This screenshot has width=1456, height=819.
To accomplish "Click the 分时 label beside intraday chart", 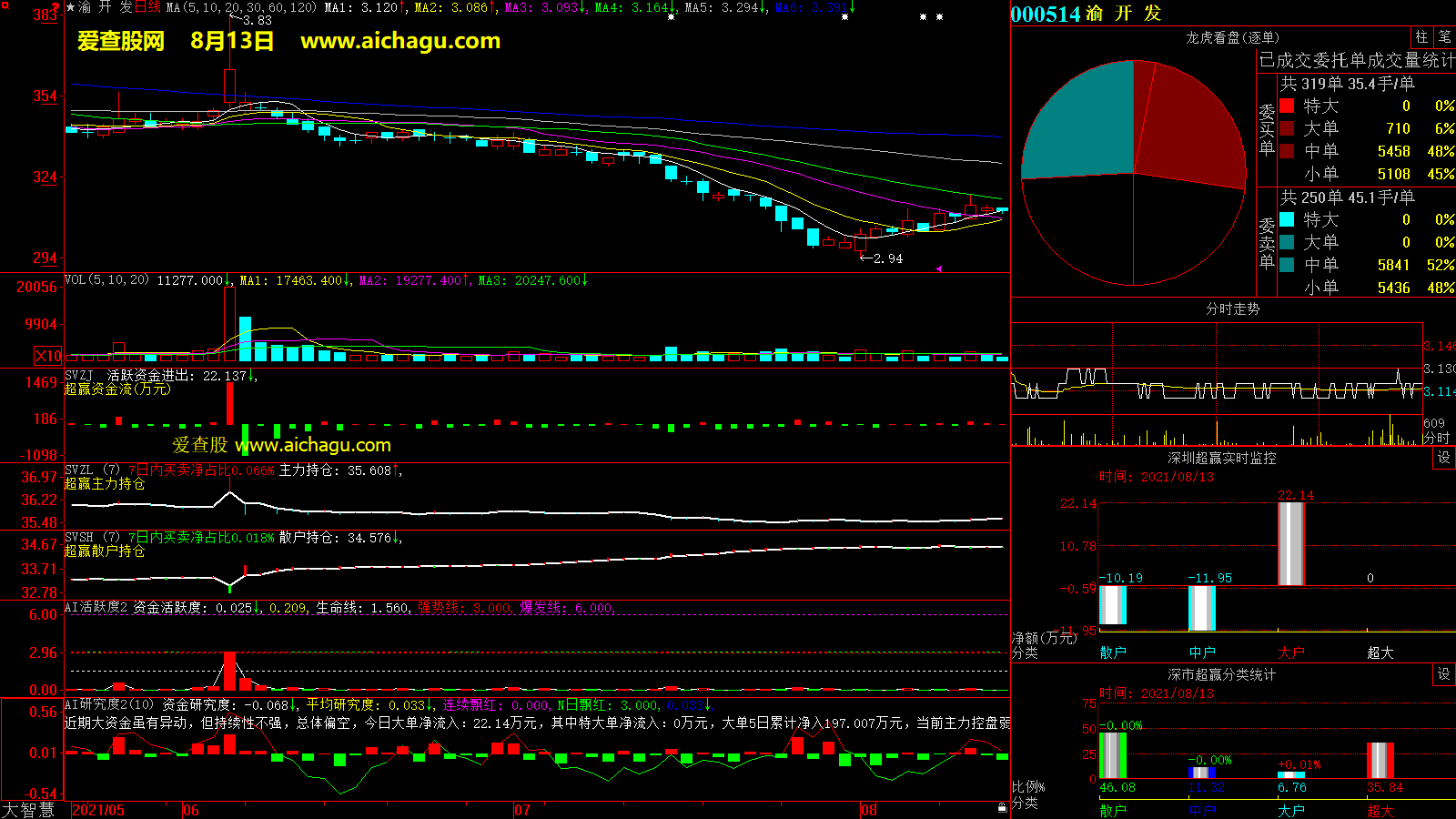I will click(1437, 438).
